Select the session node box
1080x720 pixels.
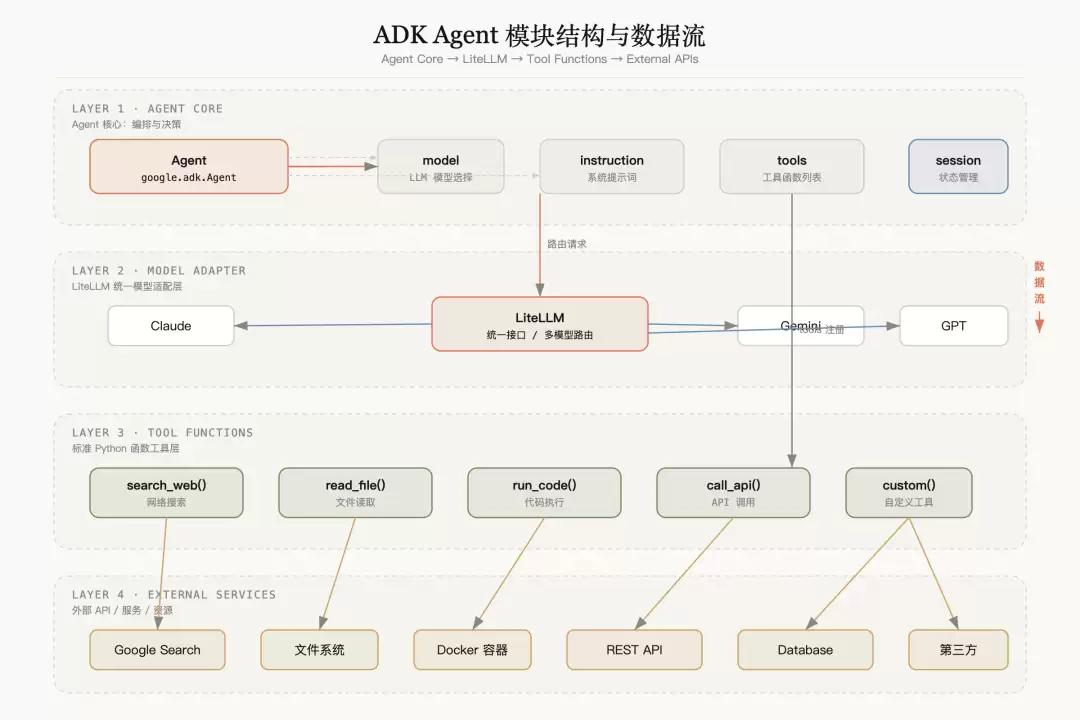click(x=958, y=167)
